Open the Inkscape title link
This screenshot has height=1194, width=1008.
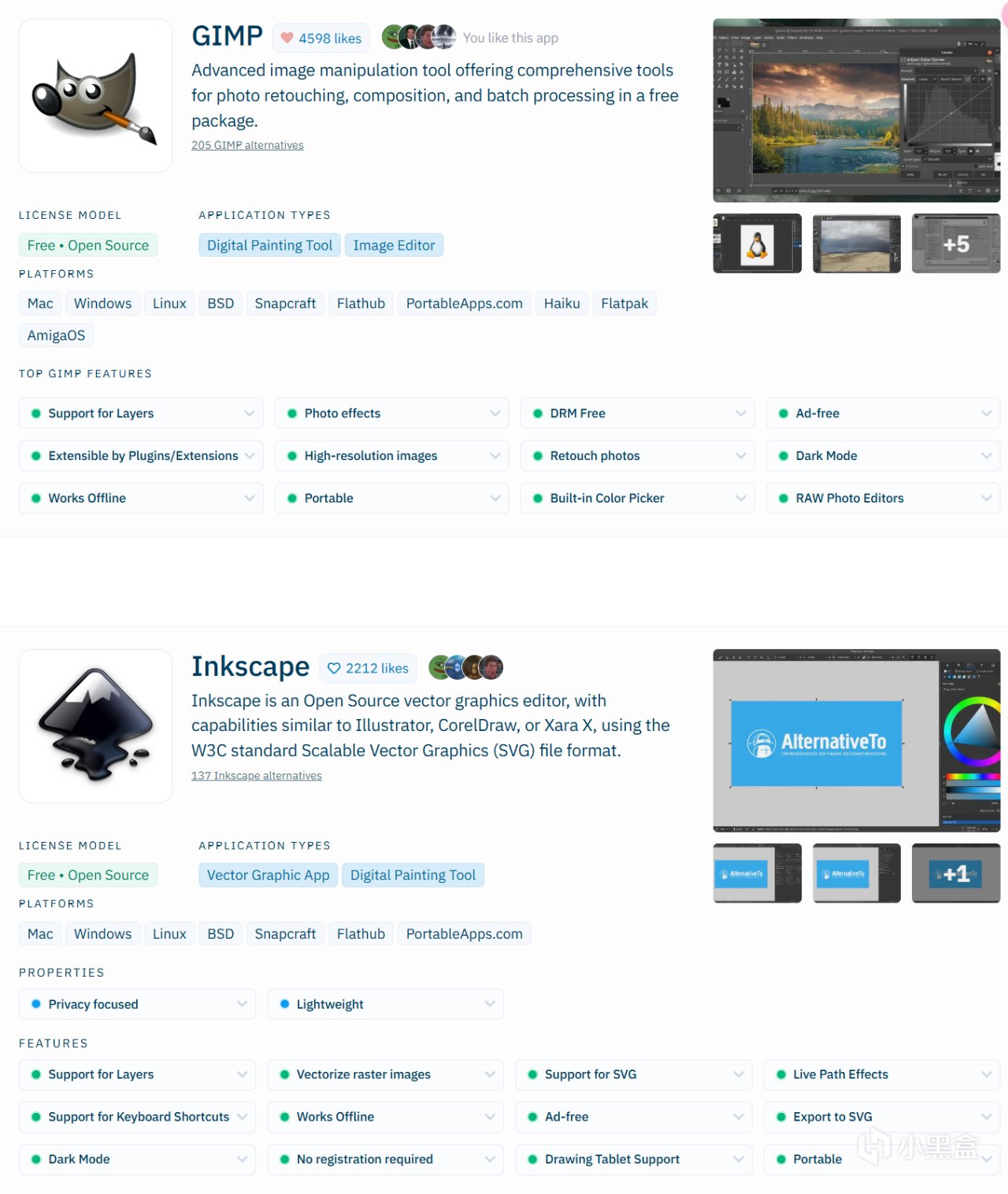tap(250, 666)
